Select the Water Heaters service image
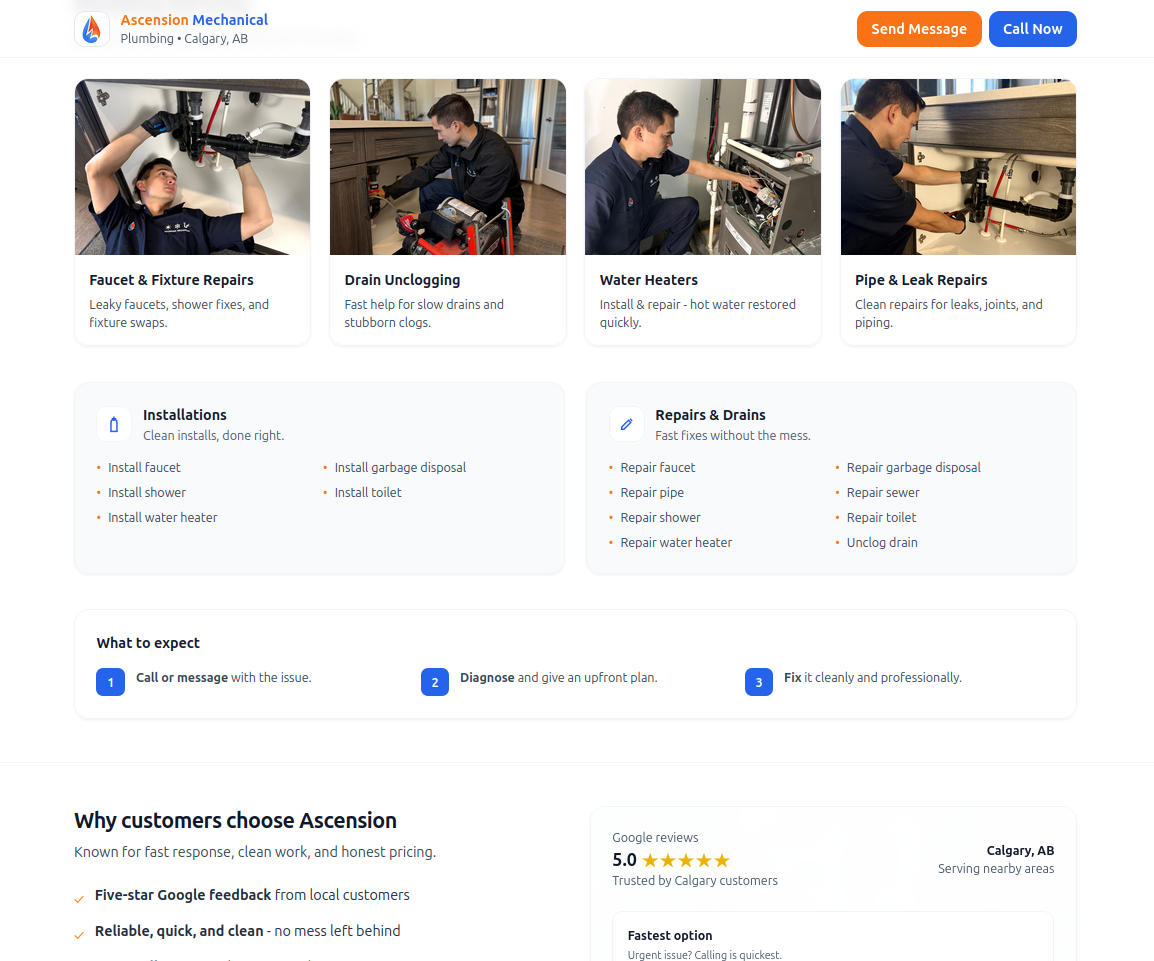Image resolution: width=1154 pixels, height=961 pixels. coord(703,167)
